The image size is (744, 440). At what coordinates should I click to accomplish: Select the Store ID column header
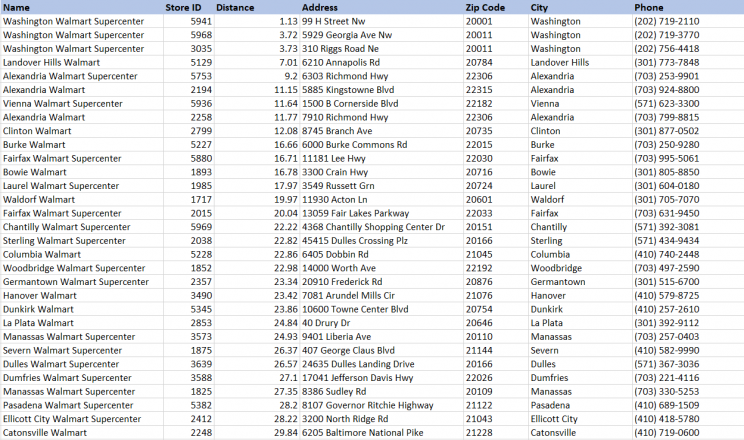coord(182,7)
